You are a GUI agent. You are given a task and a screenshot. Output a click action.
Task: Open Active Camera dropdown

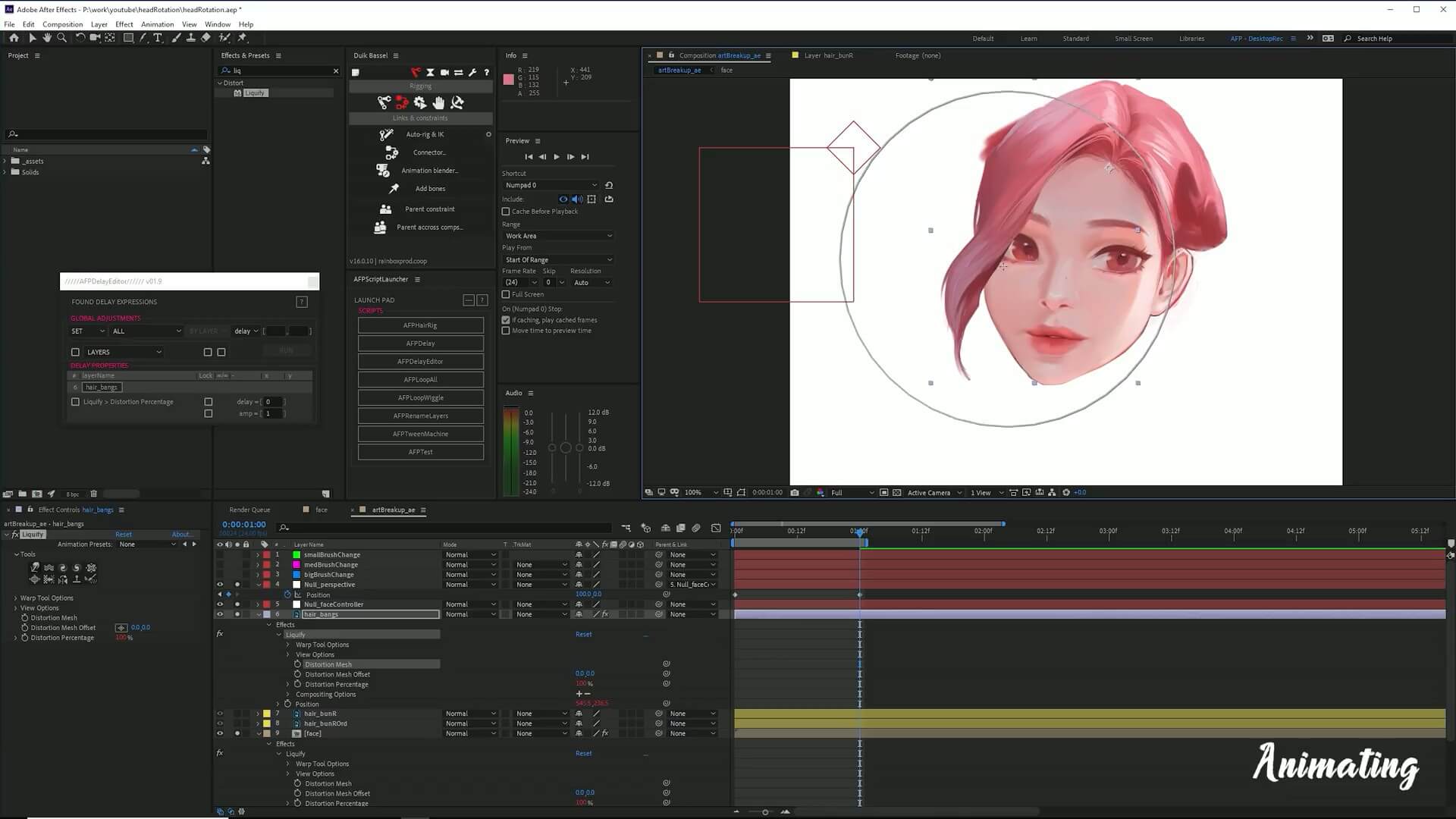[934, 492]
